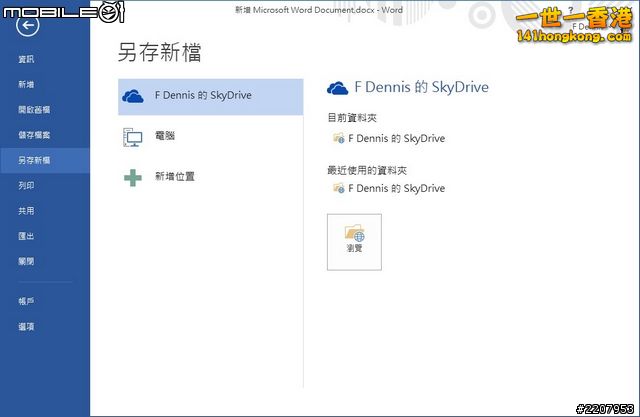Open the 帳戶 account page
Viewport: 640px width, 417px height.
pyautogui.click(x=26, y=300)
